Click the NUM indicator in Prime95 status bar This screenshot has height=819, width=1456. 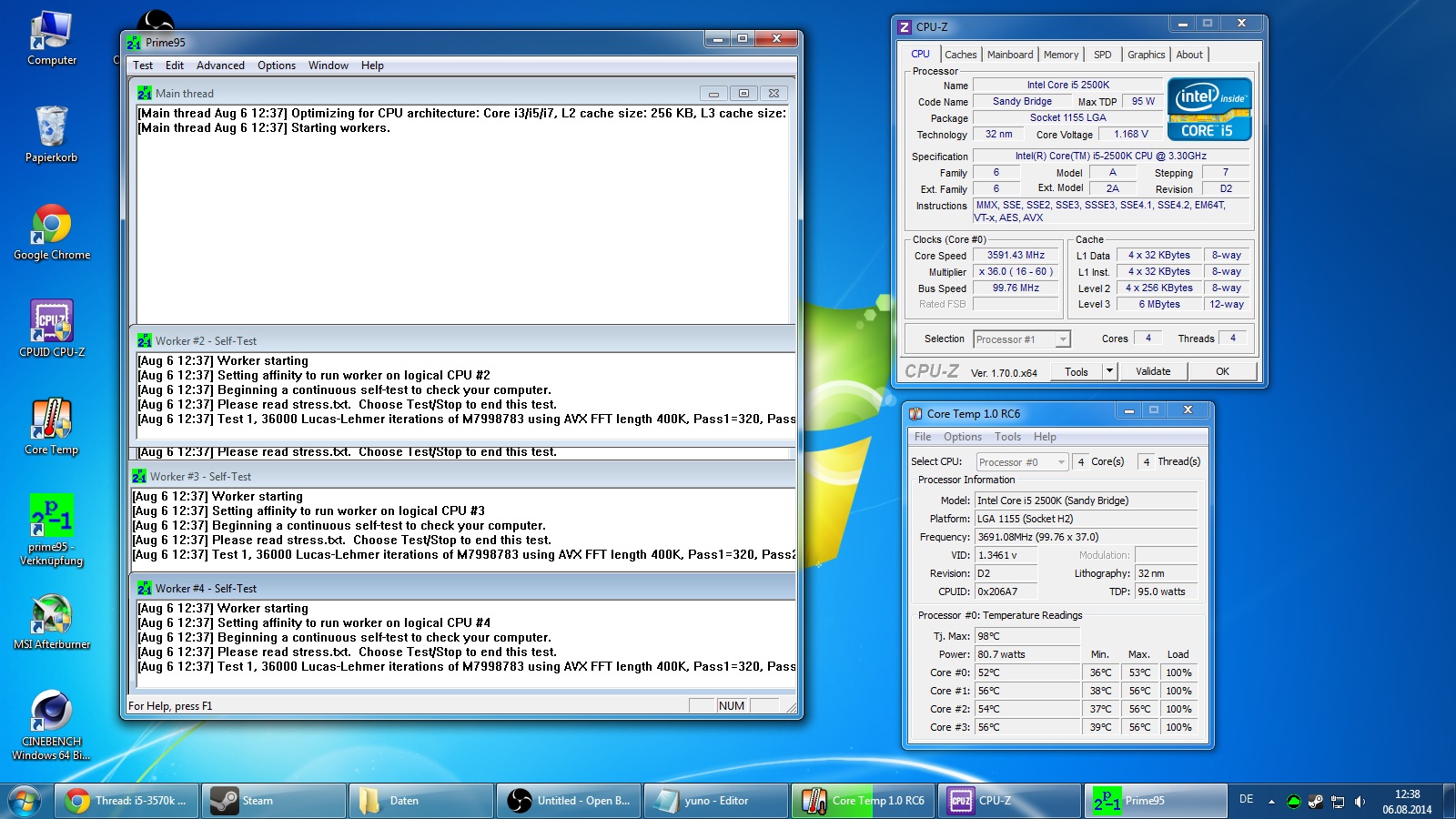pos(732,705)
